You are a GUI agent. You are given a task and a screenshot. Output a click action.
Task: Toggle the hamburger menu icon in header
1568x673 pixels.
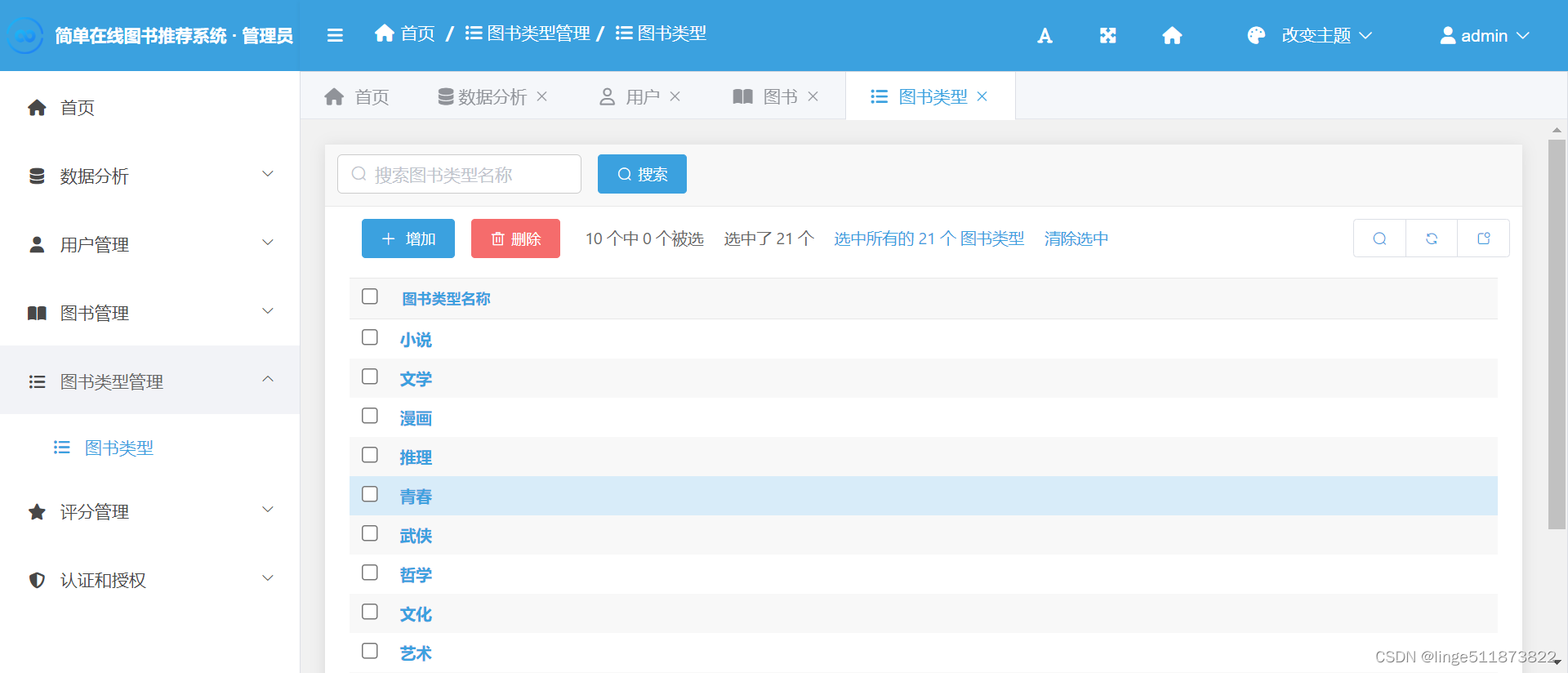pyautogui.click(x=335, y=35)
